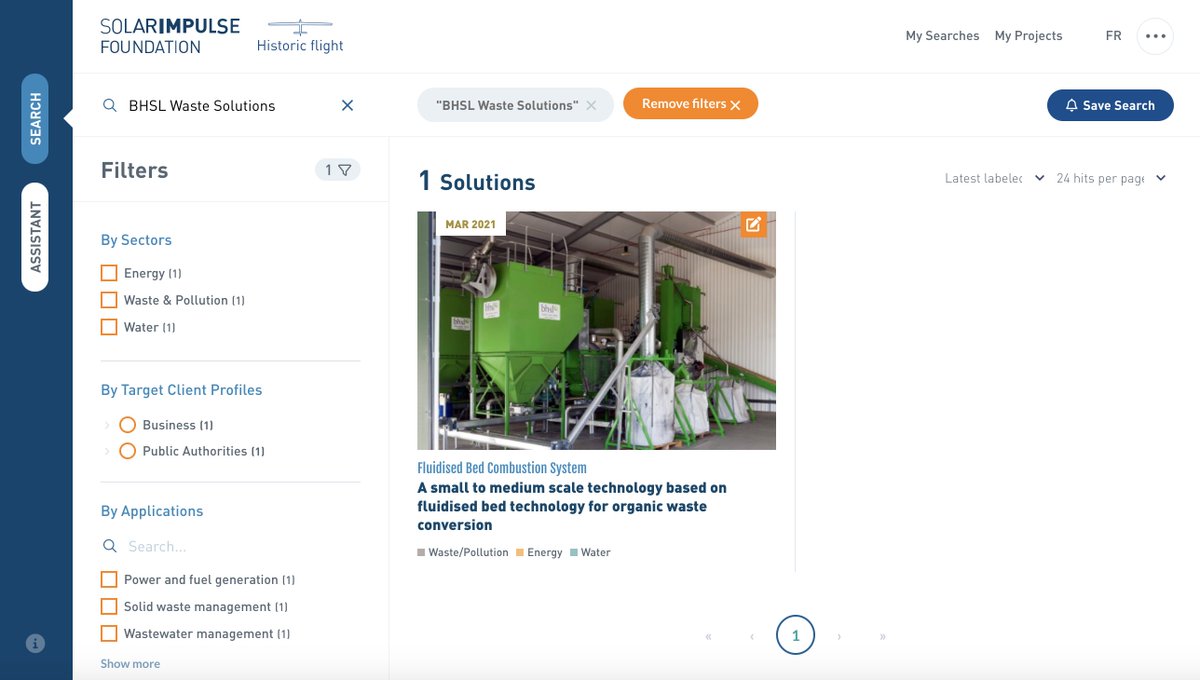
Task: Click the bell icon on Save Search
Action: coord(1071,105)
